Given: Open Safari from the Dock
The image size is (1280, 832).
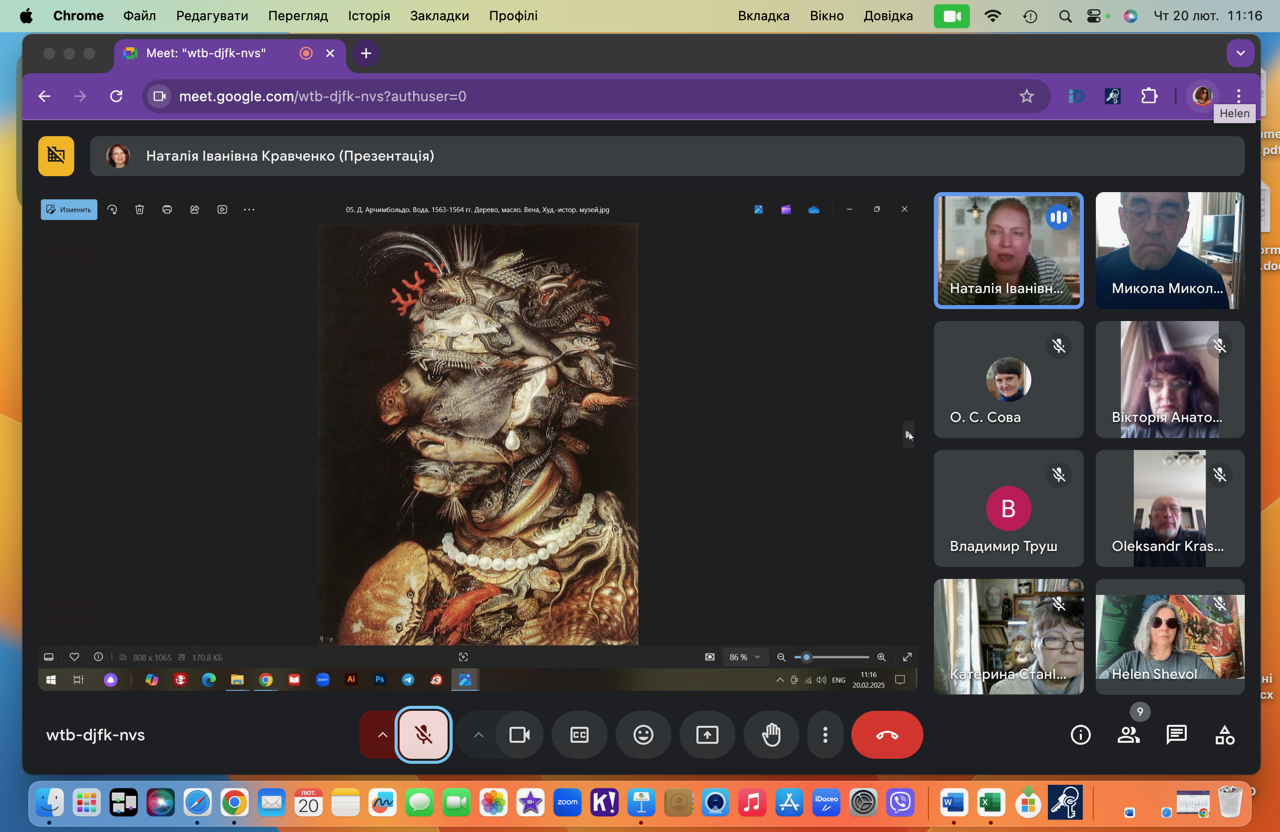Looking at the screenshot, I should (x=197, y=802).
